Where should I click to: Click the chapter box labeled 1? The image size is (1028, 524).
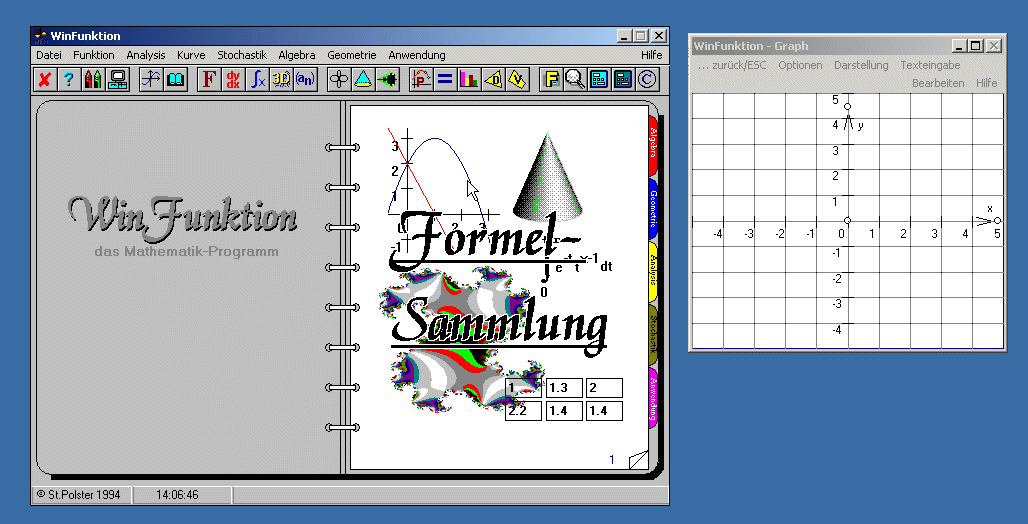click(523, 388)
